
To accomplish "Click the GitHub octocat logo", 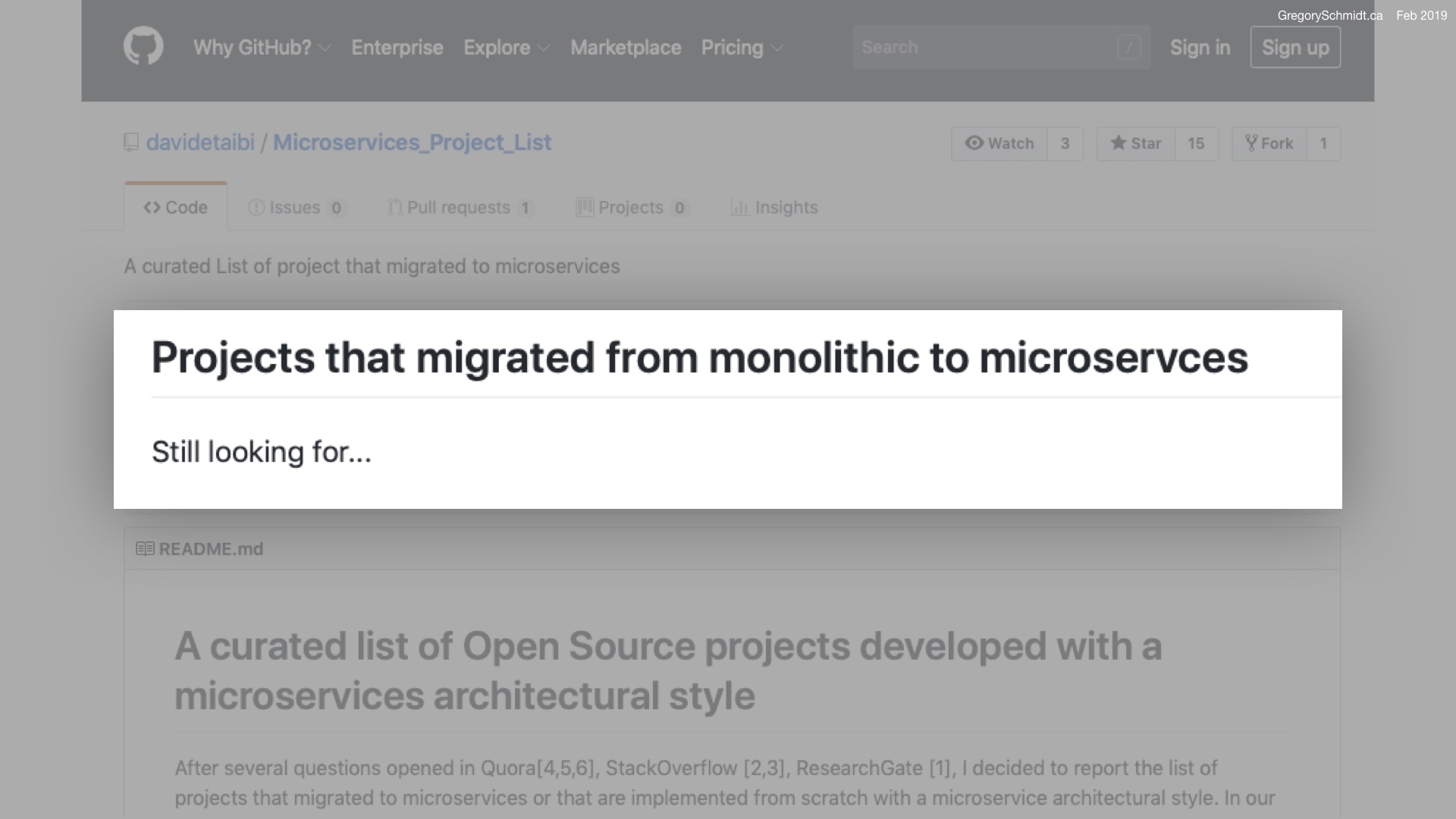I will 143,46.
